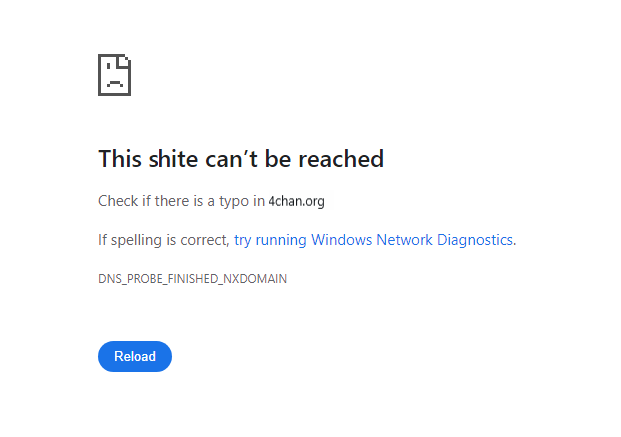Viewport: 621px width, 437px height.
Task: Open the Windows Network Diagnostics link
Action: point(375,240)
